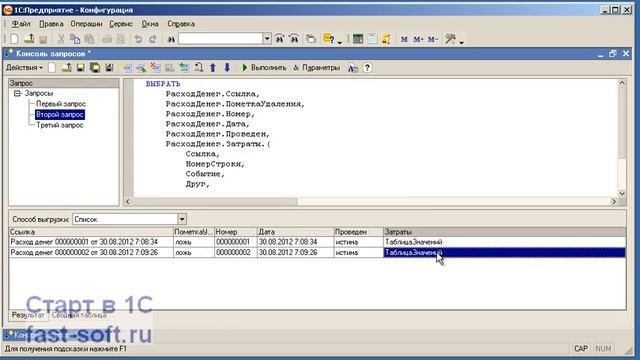Screen dimensions: 640x360
Task: Open the Действия dropdown menu
Action: pyautogui.click(x=24, y=68)
